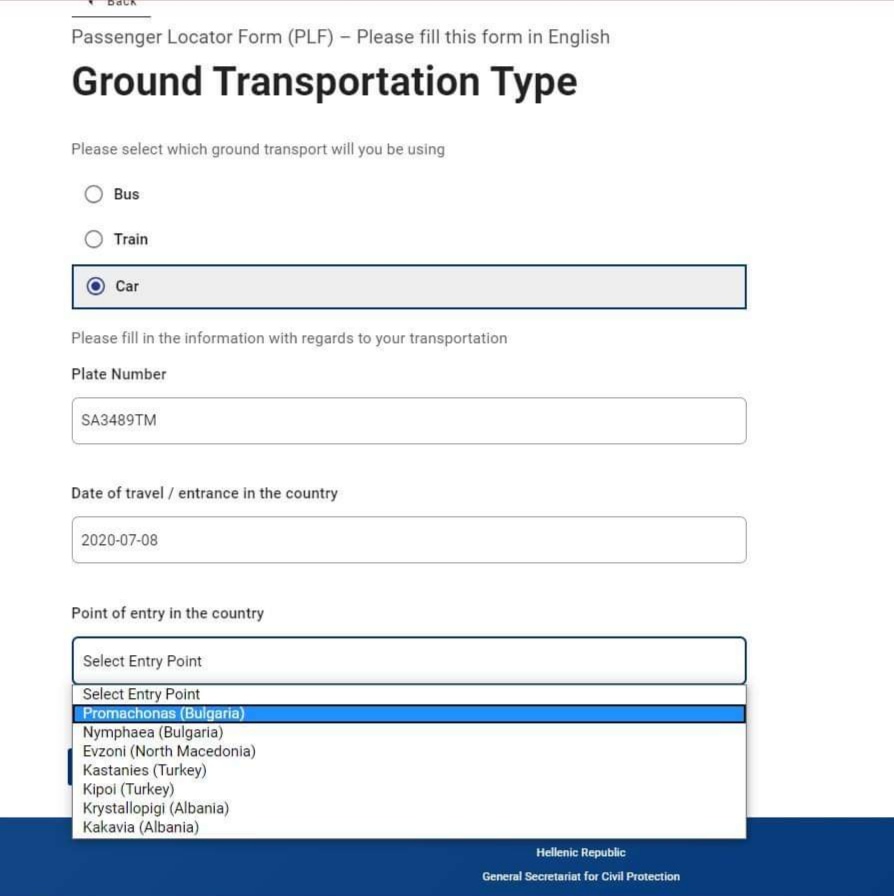Click the Hellenic Republic footer text
The image size is (894, 896).
[x=581, y=853]
